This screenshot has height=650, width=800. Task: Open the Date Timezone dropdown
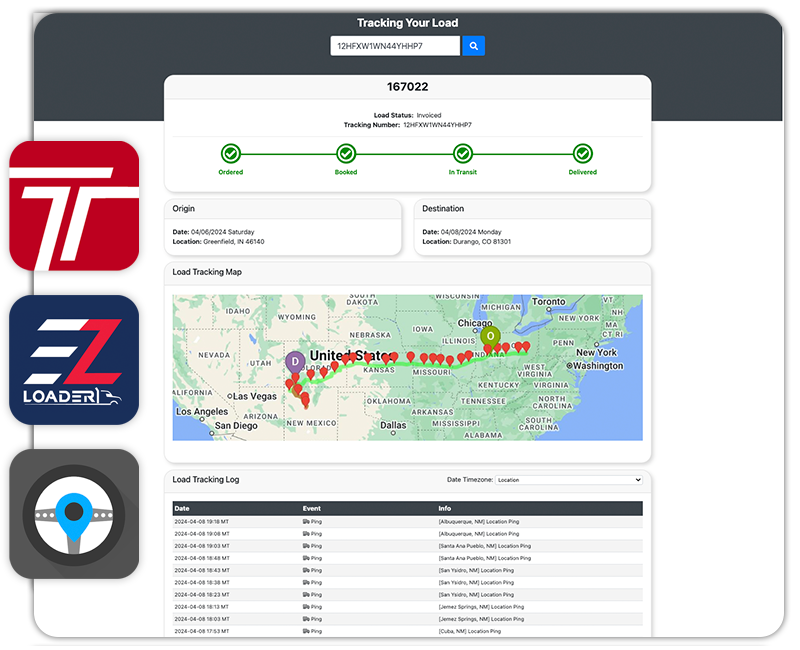coord(571,479)
